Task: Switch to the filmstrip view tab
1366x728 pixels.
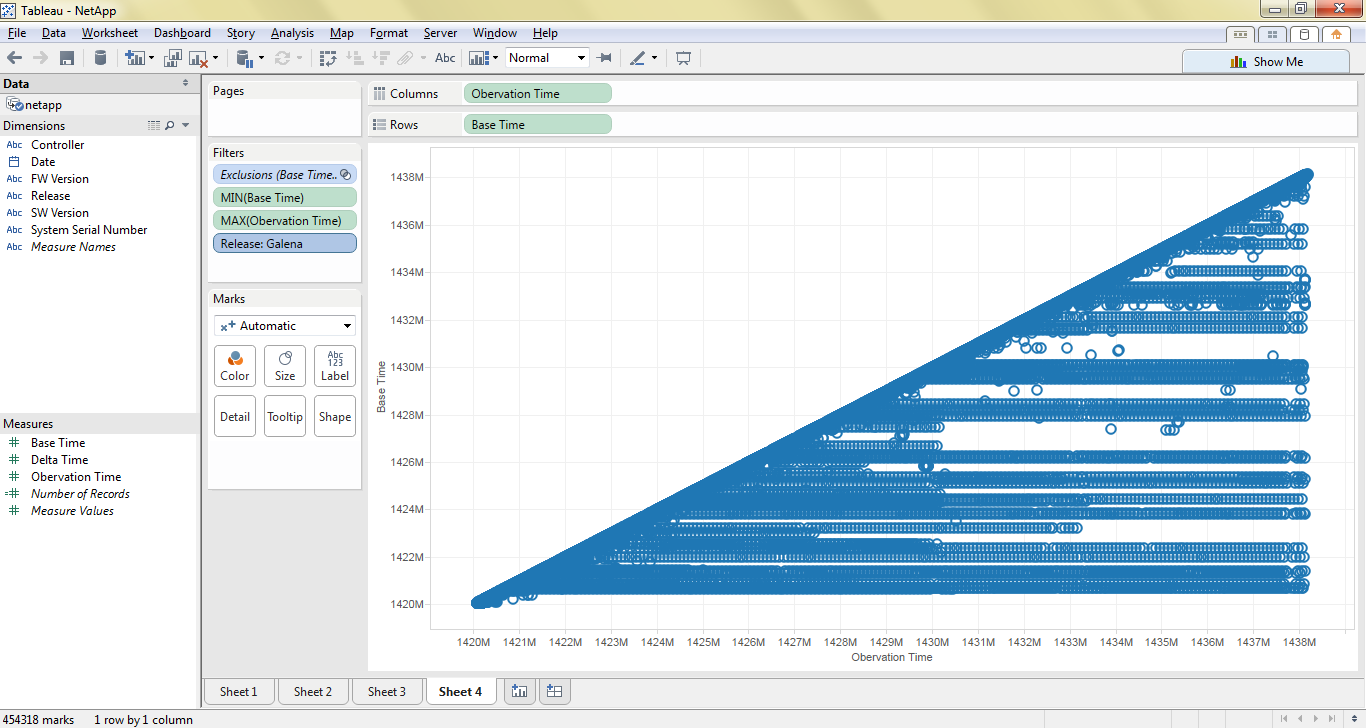Action: [x=1241, y=34]
